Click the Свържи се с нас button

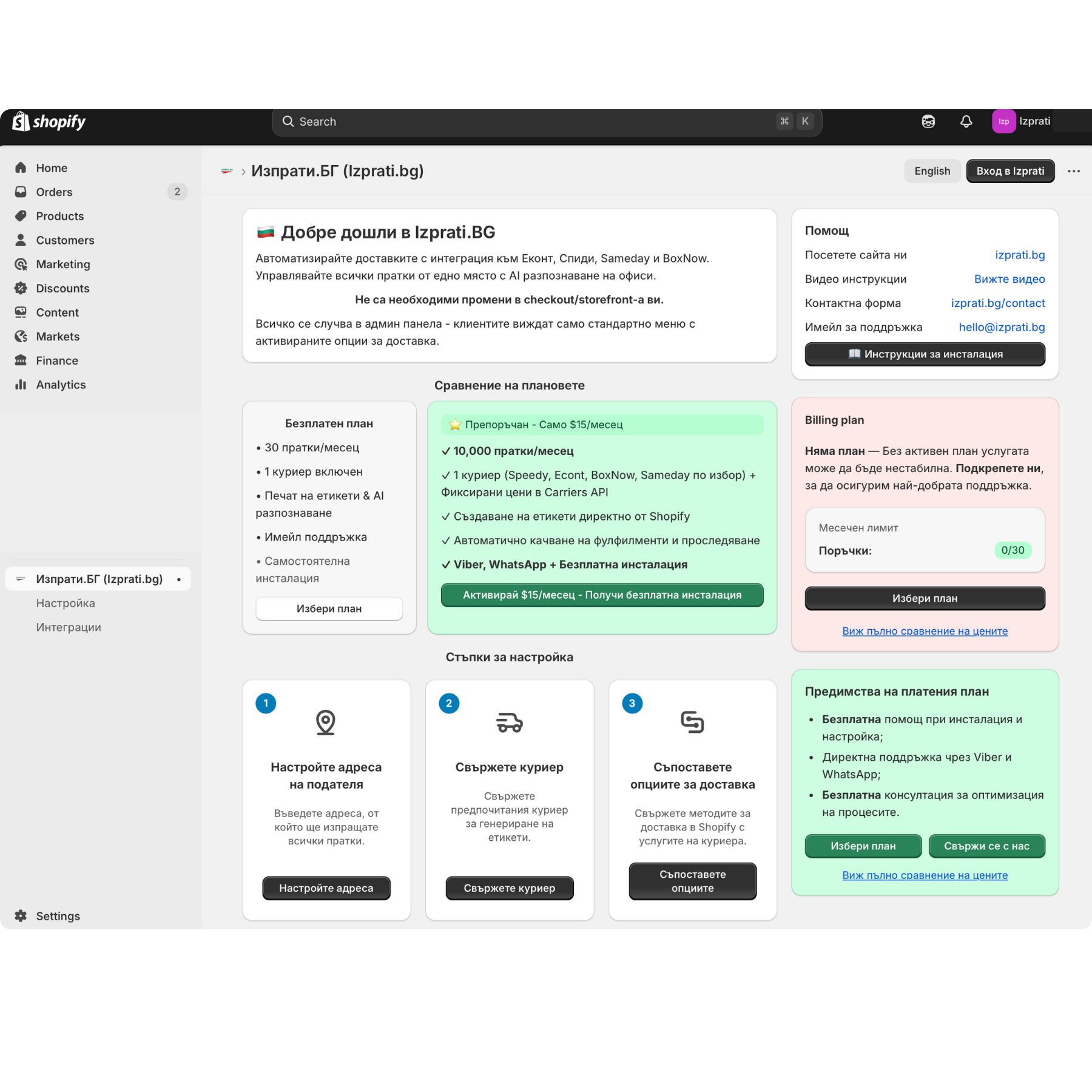(x=986, y=846)
